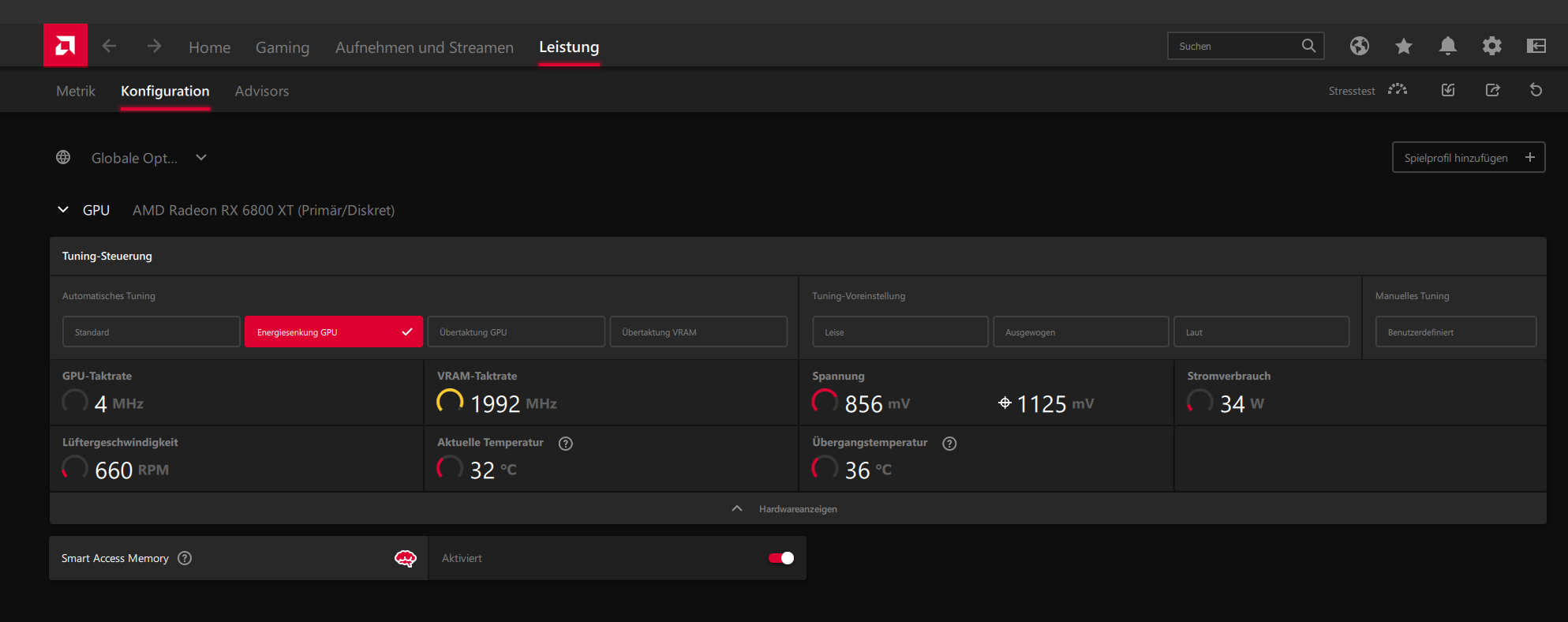Click help icon next to Smart Access Memory
The image size is (1568, 622).
[x=185, y=558]
